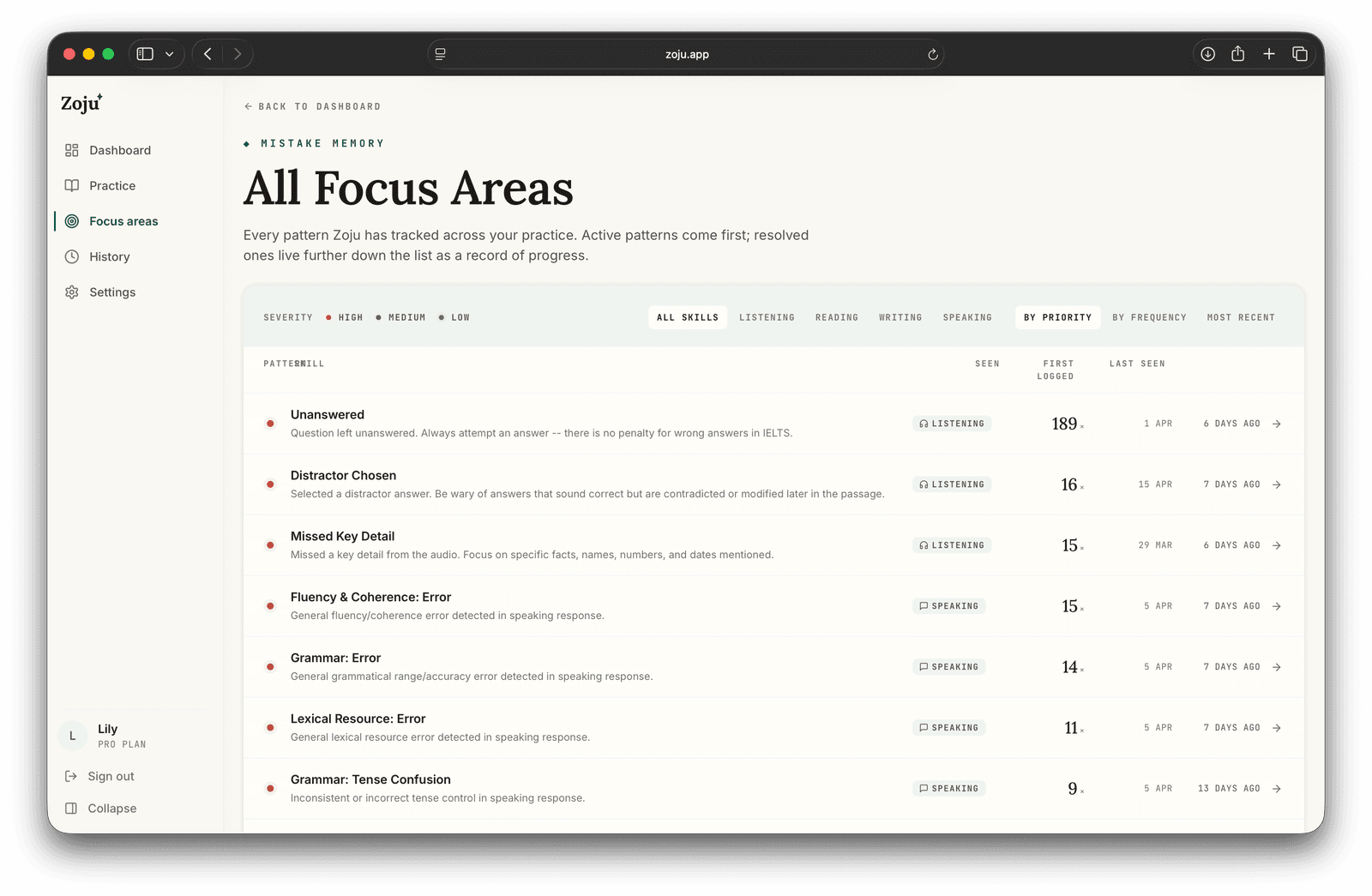Open Settings gear in sidebar
Screen dimensions: 1372x896
pos(72,292)
